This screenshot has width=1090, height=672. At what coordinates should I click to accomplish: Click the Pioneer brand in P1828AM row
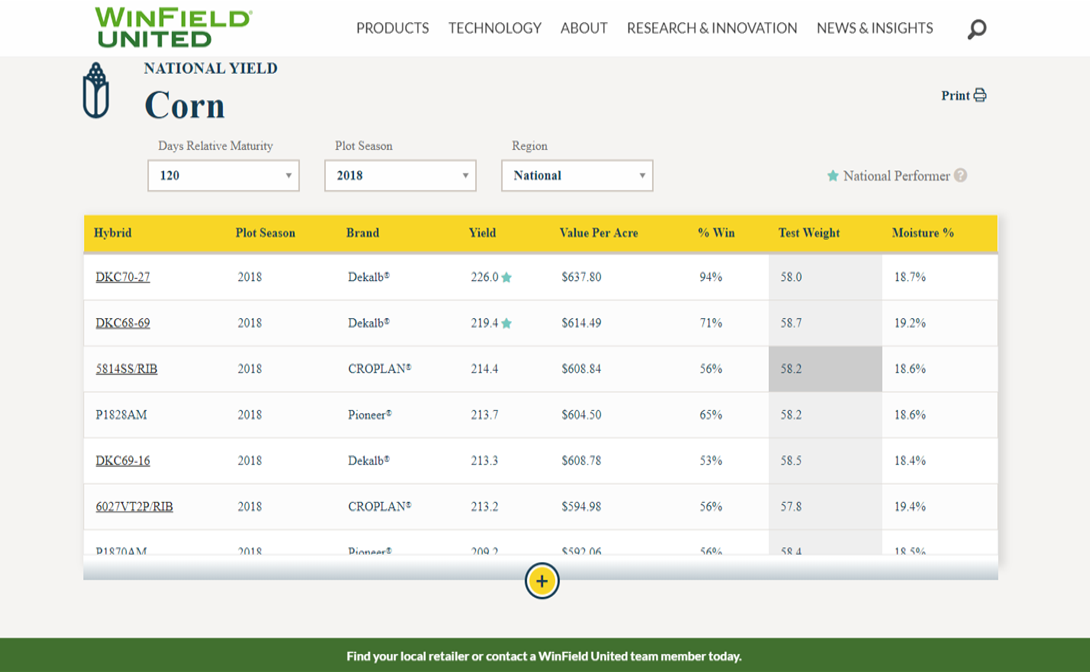(x=369, y=414)
